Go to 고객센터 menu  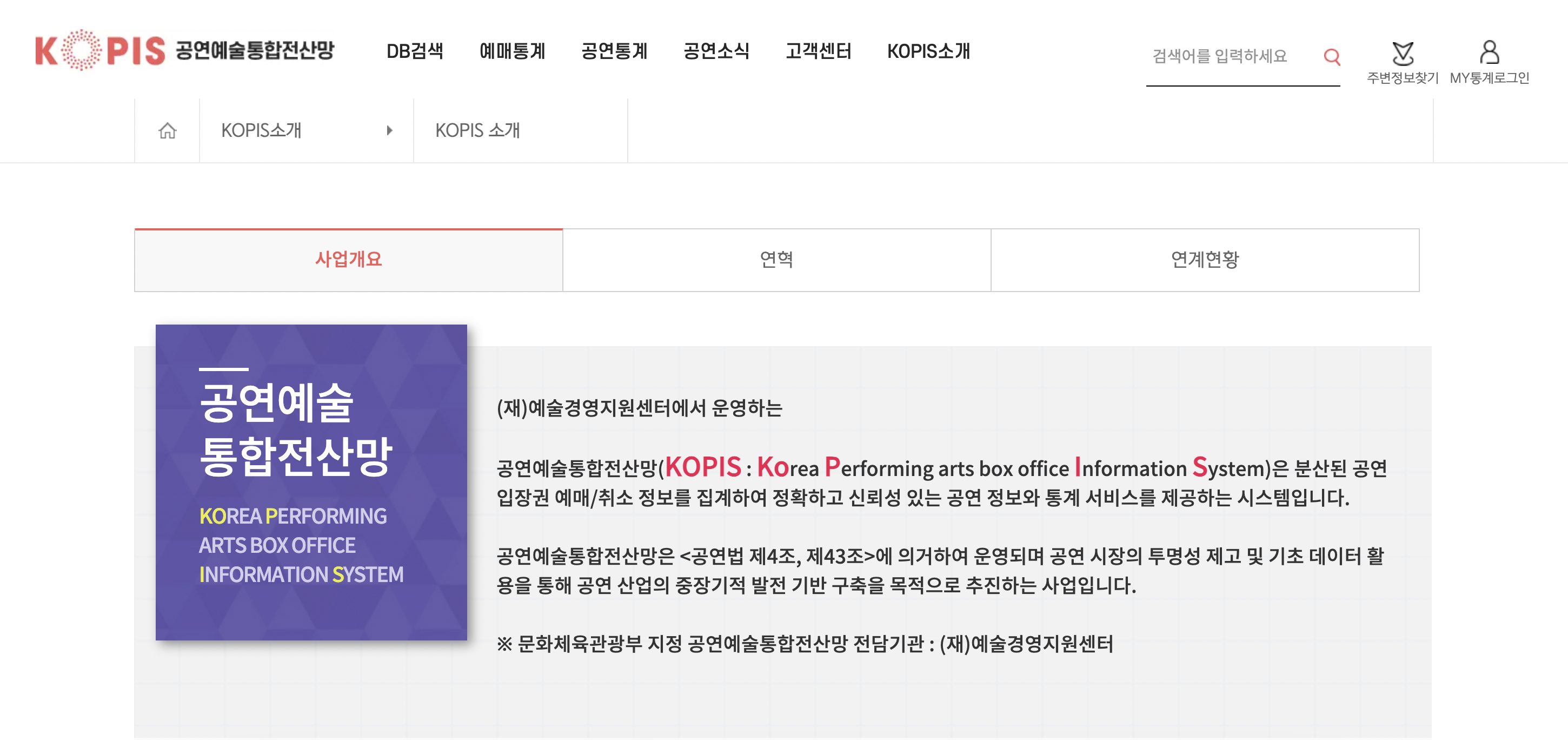click(x=818, y=51)
